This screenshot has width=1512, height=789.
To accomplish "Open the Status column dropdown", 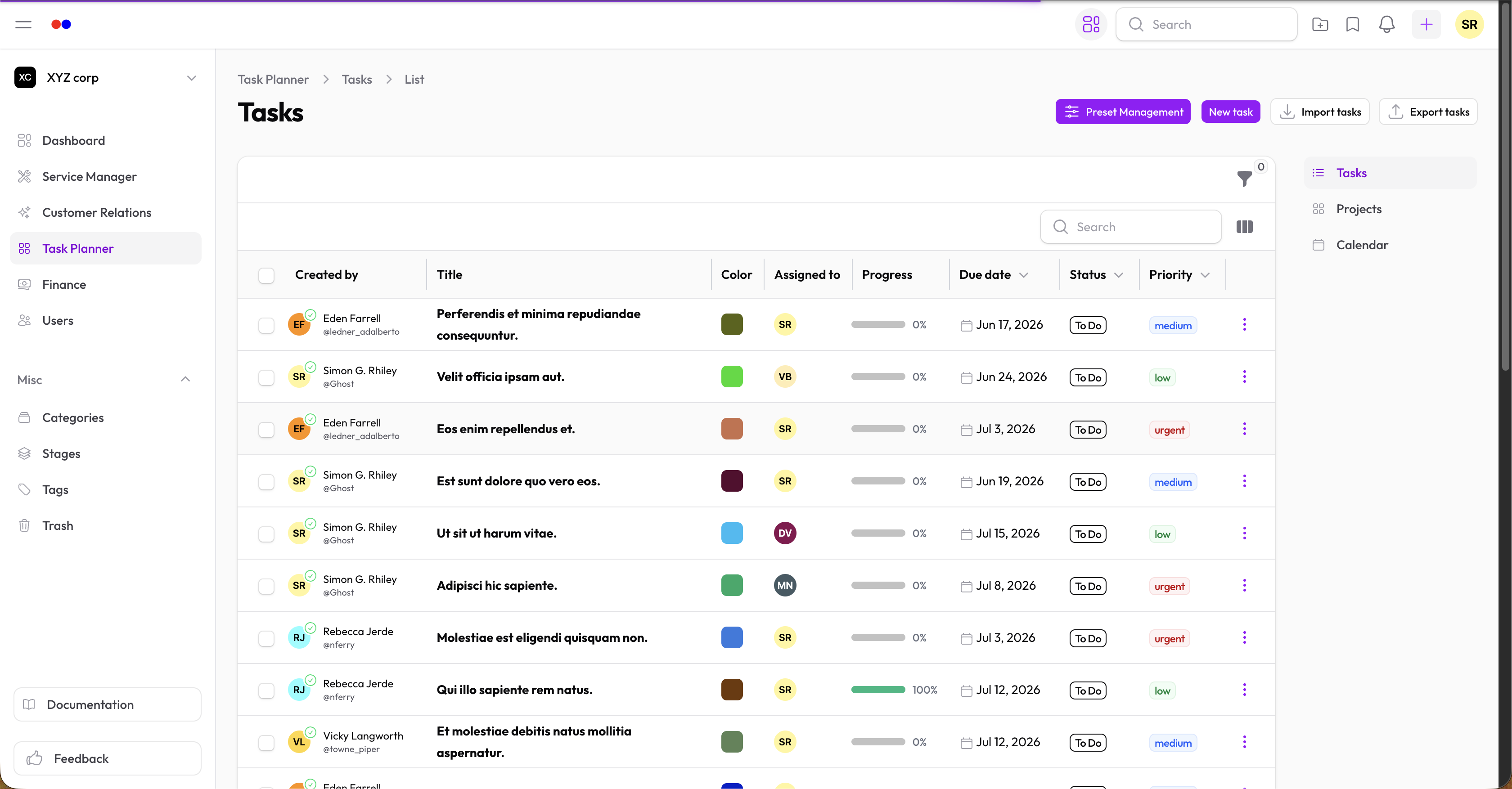I will point(1119,275).
